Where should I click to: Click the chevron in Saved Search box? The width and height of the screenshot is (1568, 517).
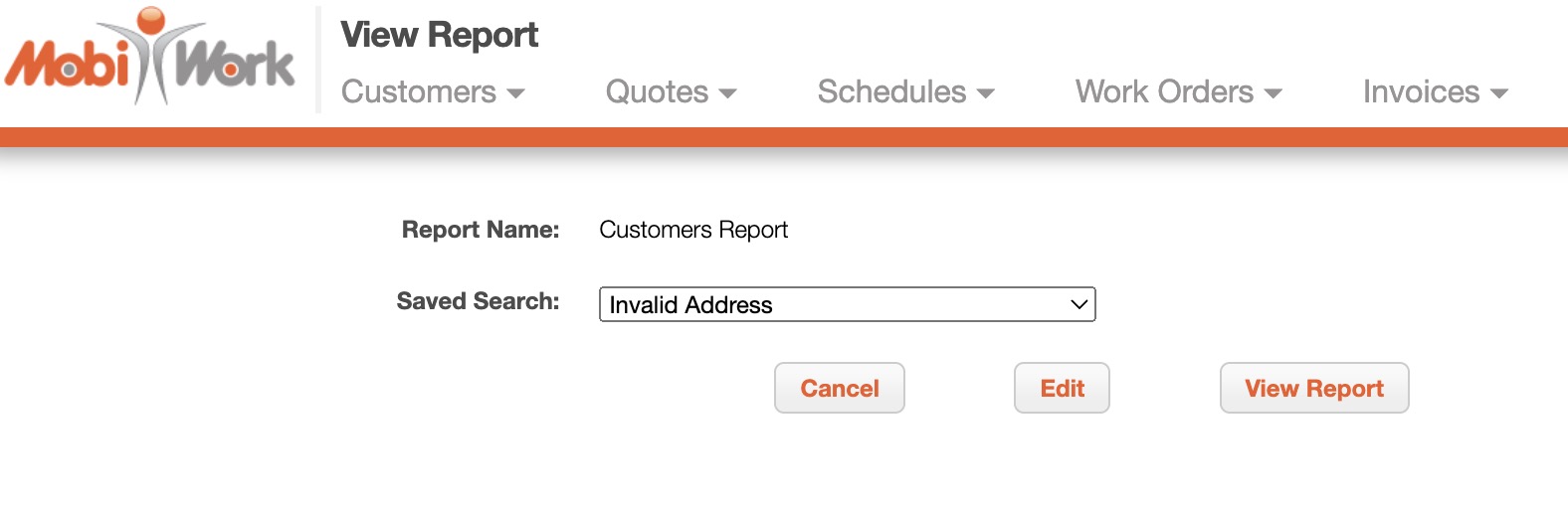1078,304
